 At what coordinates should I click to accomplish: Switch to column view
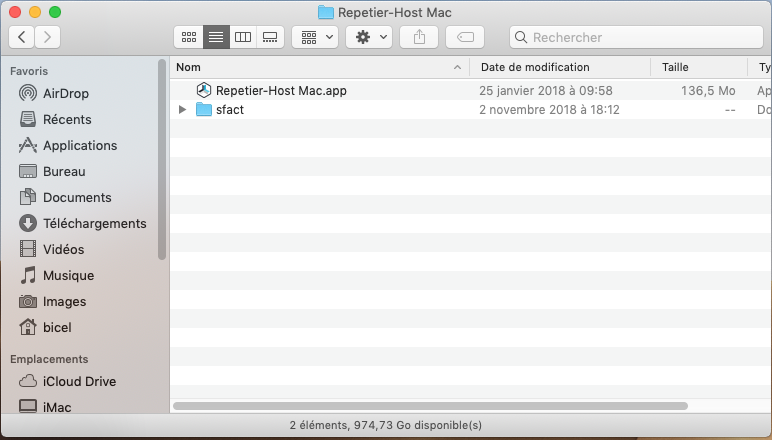point(243,37)
